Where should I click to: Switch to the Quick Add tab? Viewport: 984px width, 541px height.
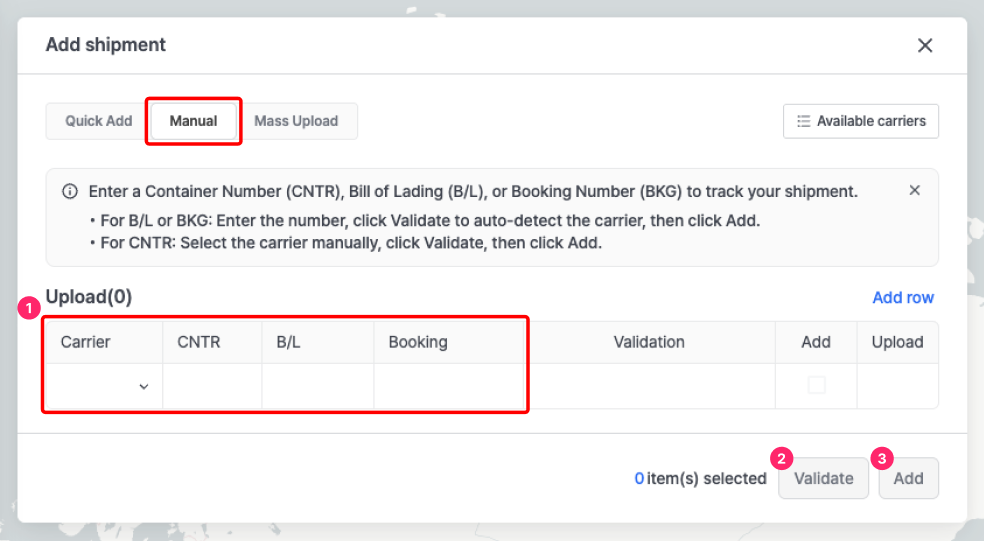[x=99, y=121]
